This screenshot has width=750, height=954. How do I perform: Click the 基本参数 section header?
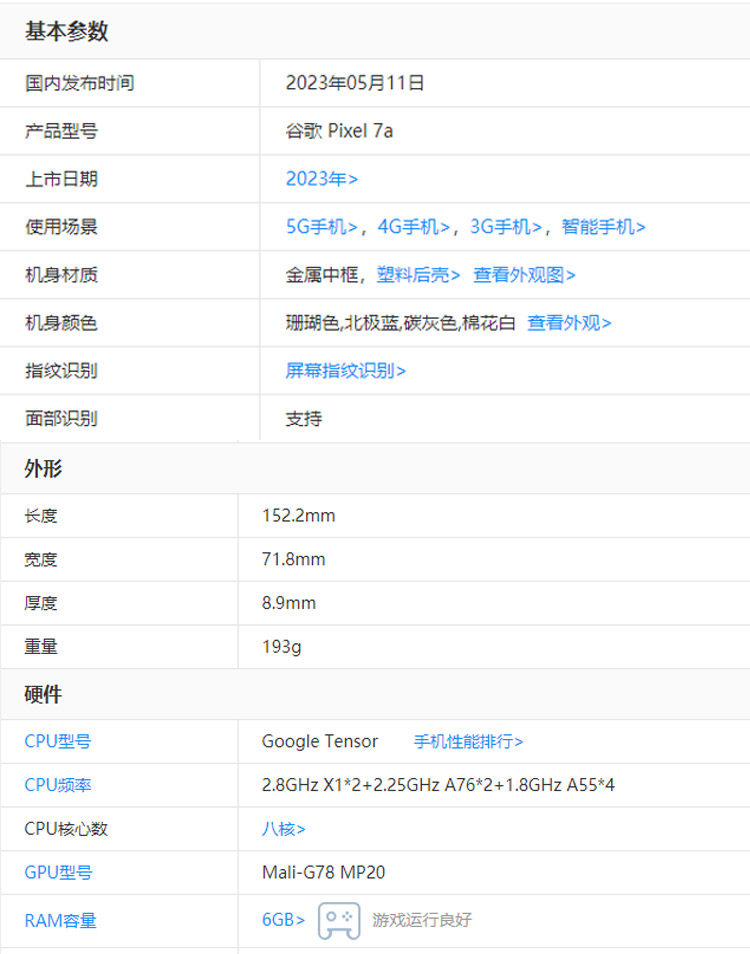pyautogui.click(x=66, y=31)
